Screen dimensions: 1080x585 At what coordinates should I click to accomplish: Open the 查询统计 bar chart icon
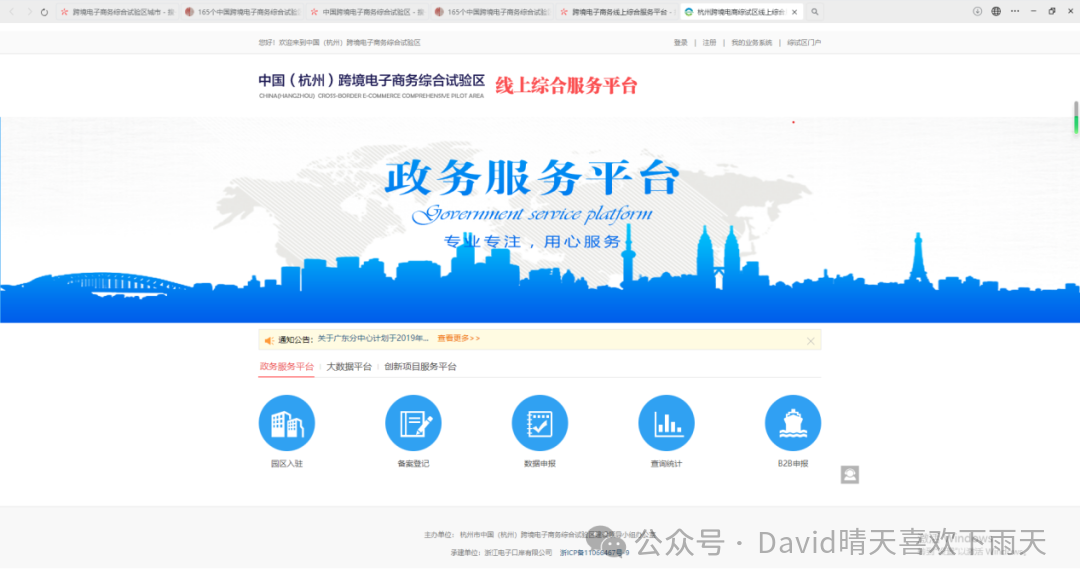point(666,422)
